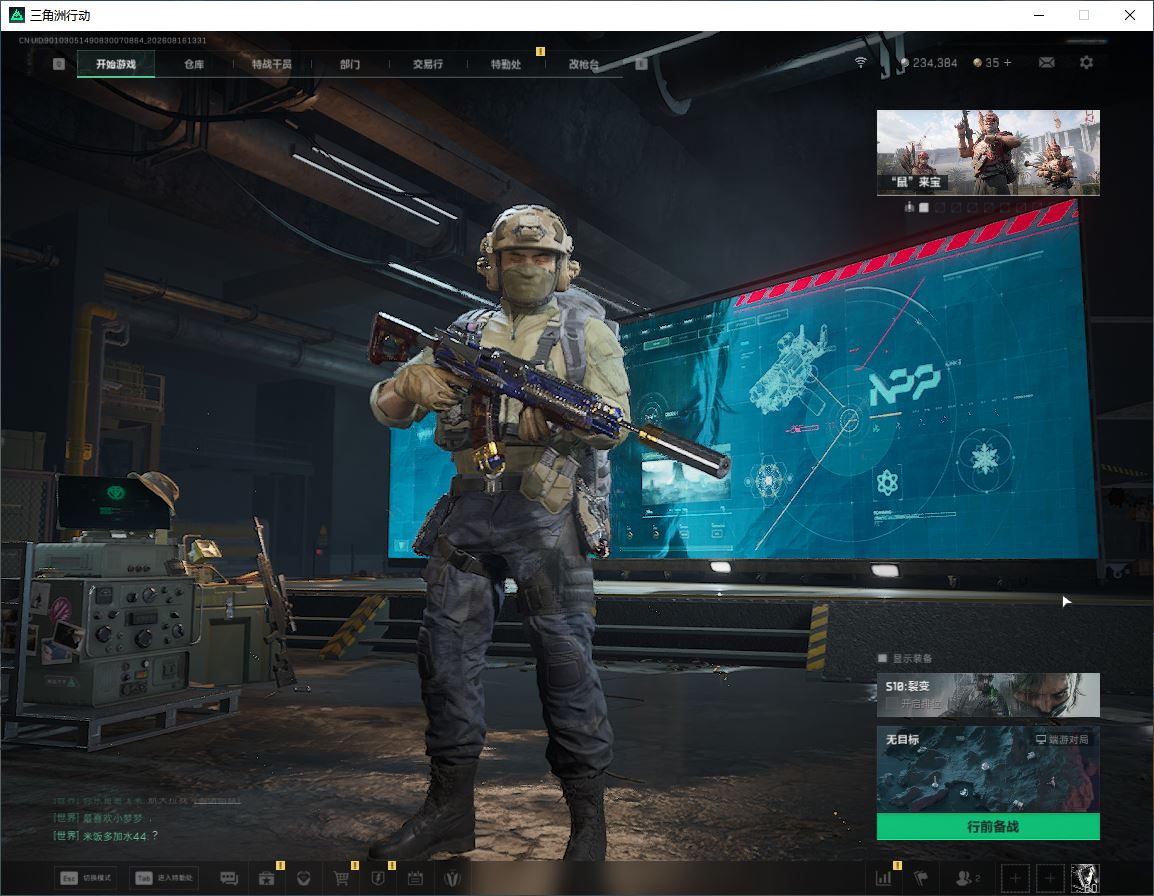
Task: Add currency with the plus next to 35
Action: tap(1008, 63)
